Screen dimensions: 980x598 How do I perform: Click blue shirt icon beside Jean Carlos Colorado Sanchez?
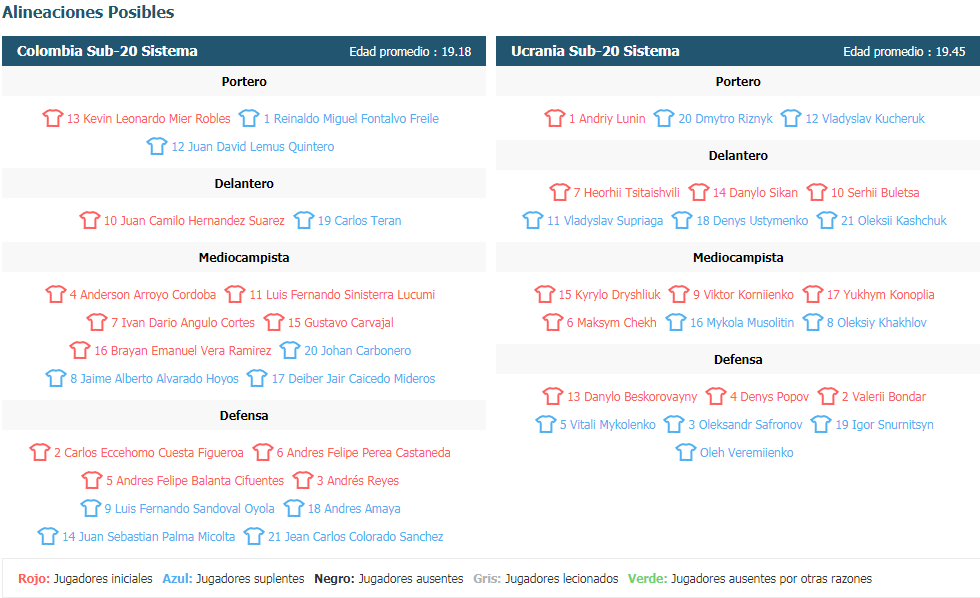tap(254, 536)
